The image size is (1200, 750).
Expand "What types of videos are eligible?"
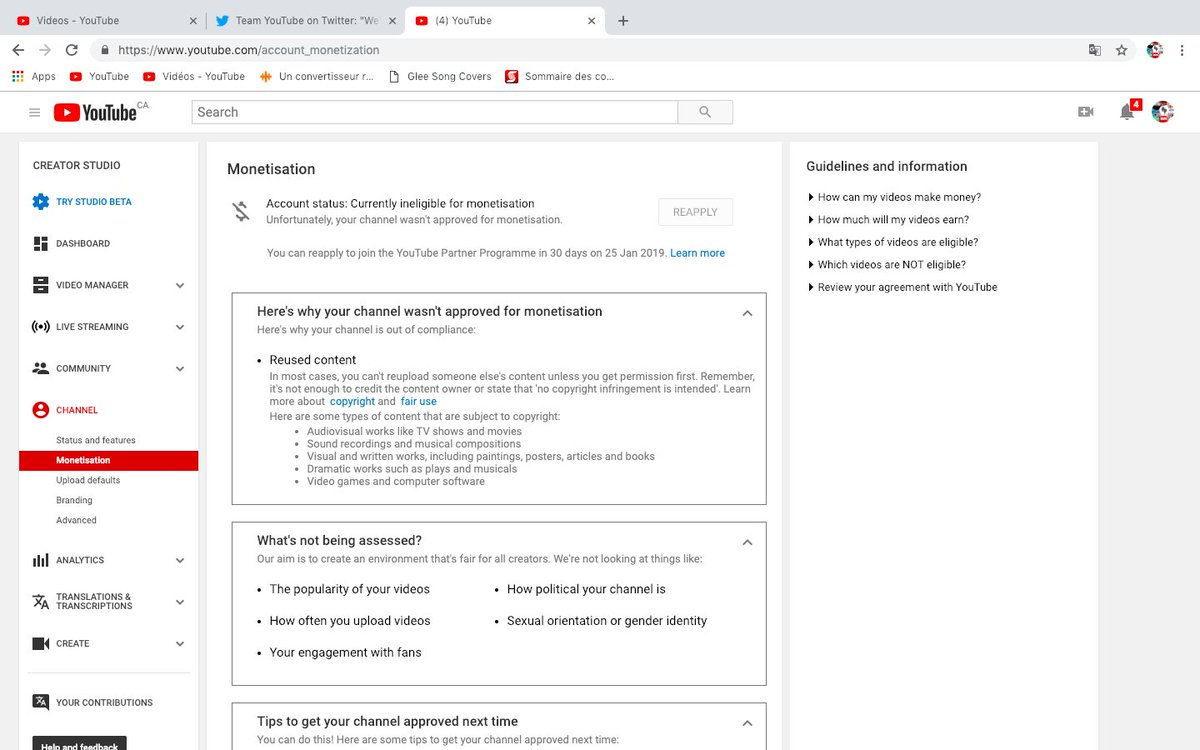pos(893,242)
